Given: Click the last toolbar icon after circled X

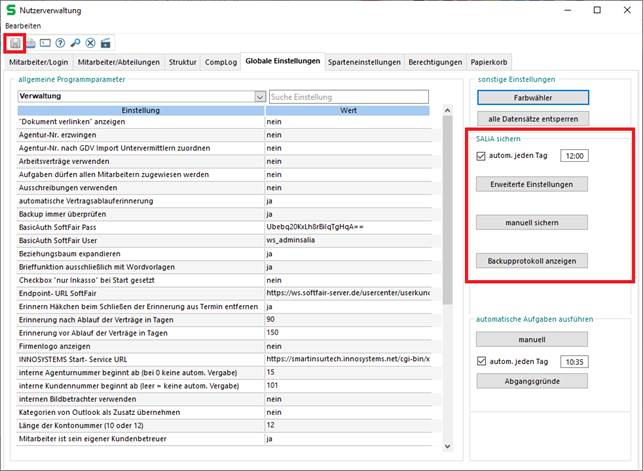Looking at the screenshot, I should 105,43.
